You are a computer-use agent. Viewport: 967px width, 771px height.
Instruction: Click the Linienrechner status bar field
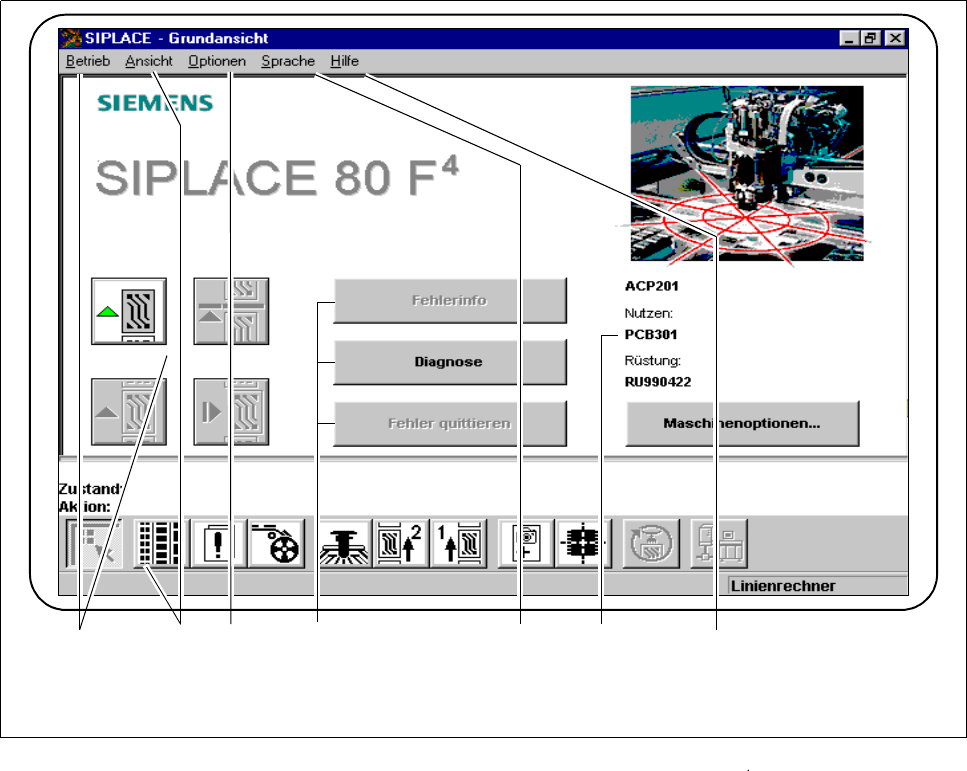tap(817, 585)
